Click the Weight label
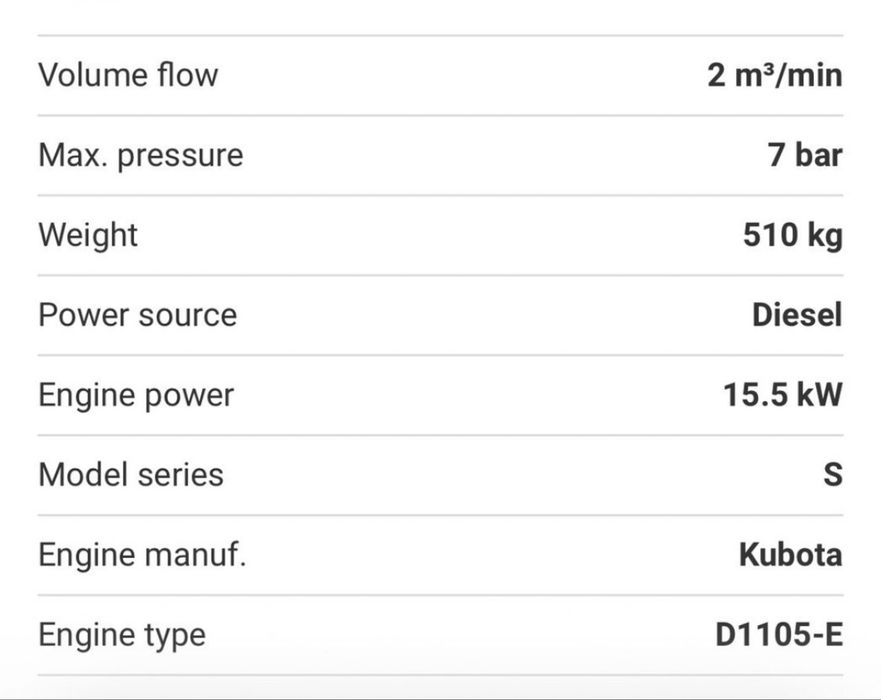The width and height of the screenshot is (881, 700). (88, 235)
